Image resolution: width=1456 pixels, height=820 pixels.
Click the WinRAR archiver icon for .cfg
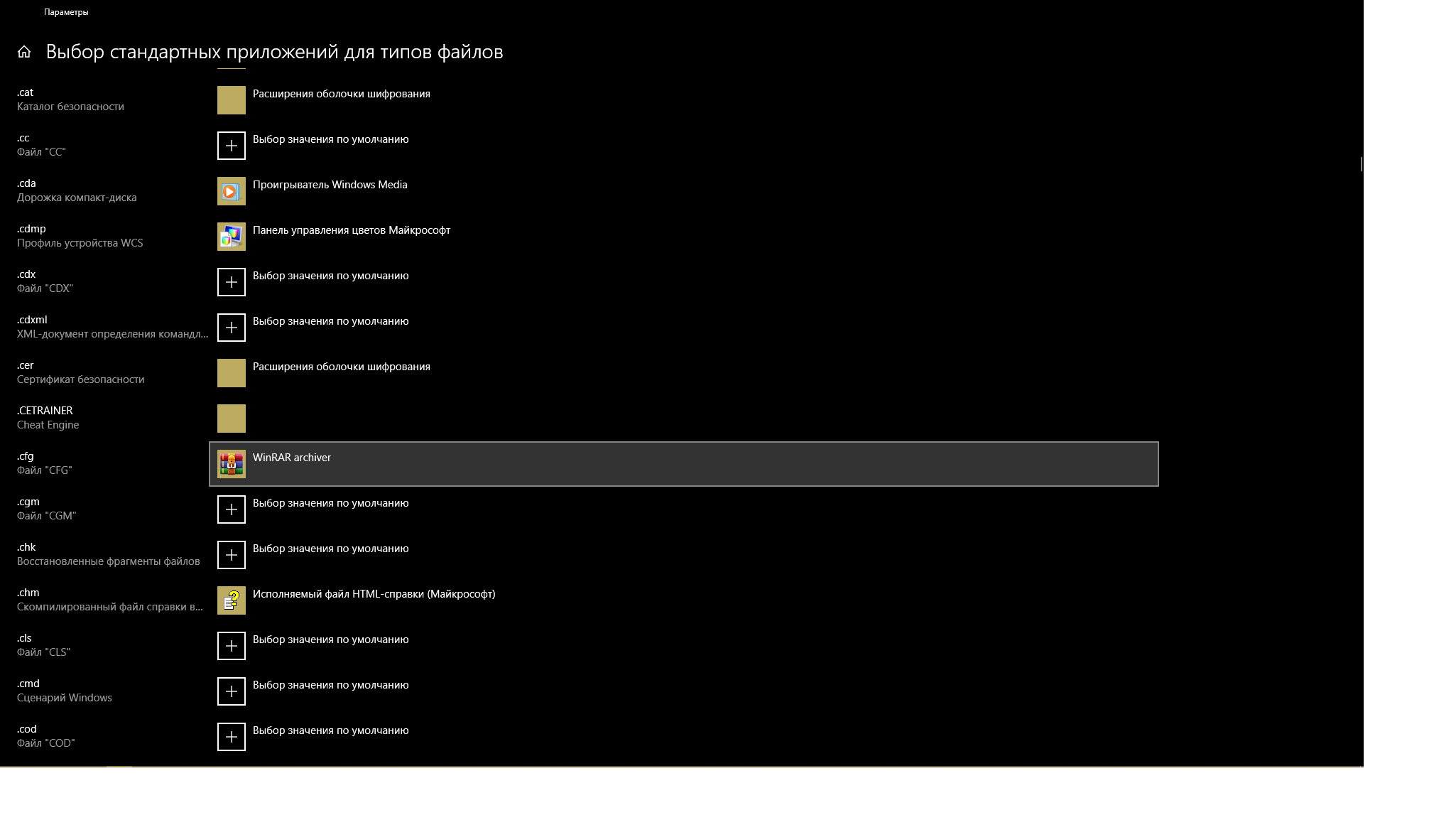pyautogui.click(x=231, y=463)
